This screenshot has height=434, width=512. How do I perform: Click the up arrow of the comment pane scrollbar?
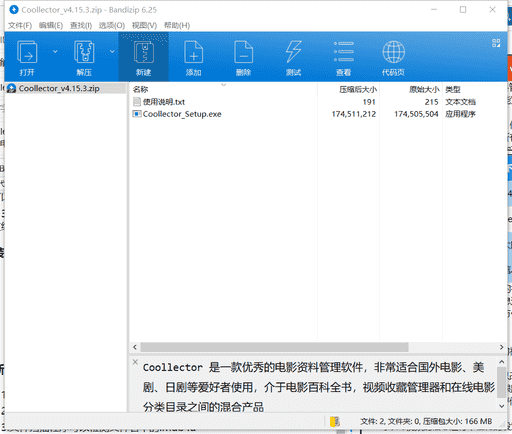point(502,362)
